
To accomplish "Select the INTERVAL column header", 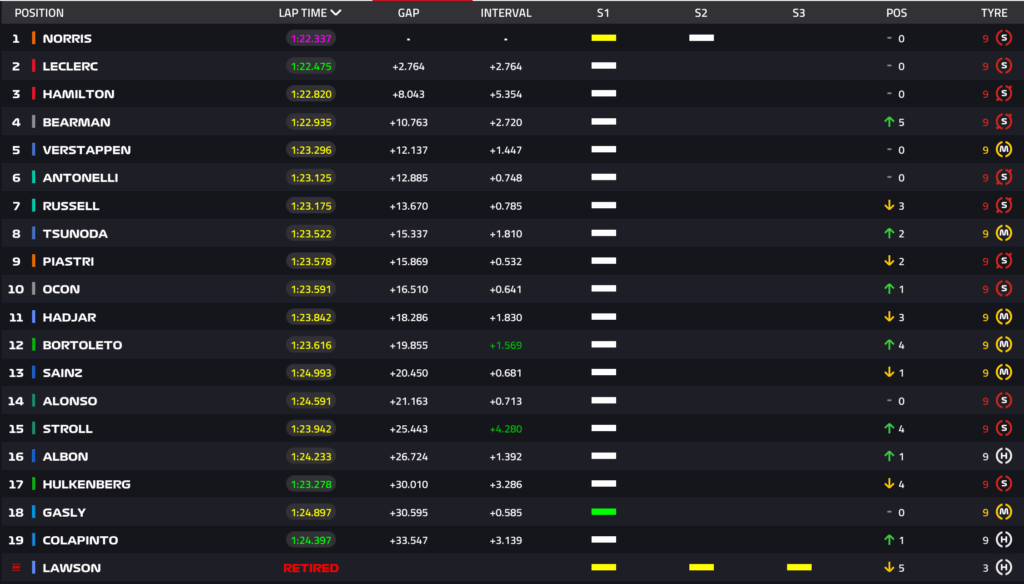I will coord(506,13).
